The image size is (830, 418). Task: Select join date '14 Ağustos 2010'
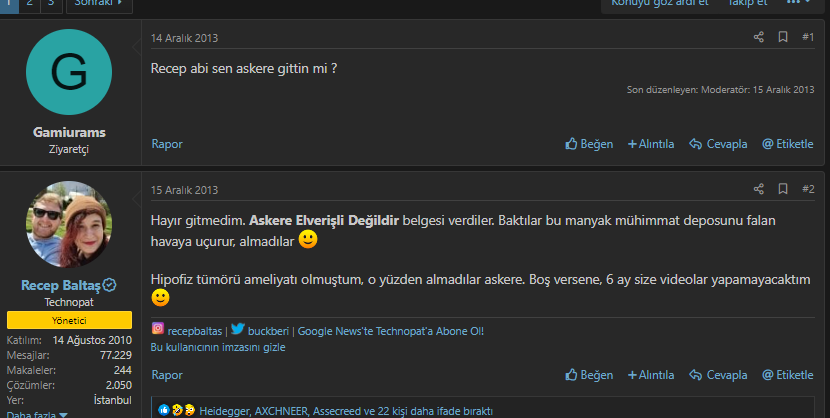click(x=92, y=340)
